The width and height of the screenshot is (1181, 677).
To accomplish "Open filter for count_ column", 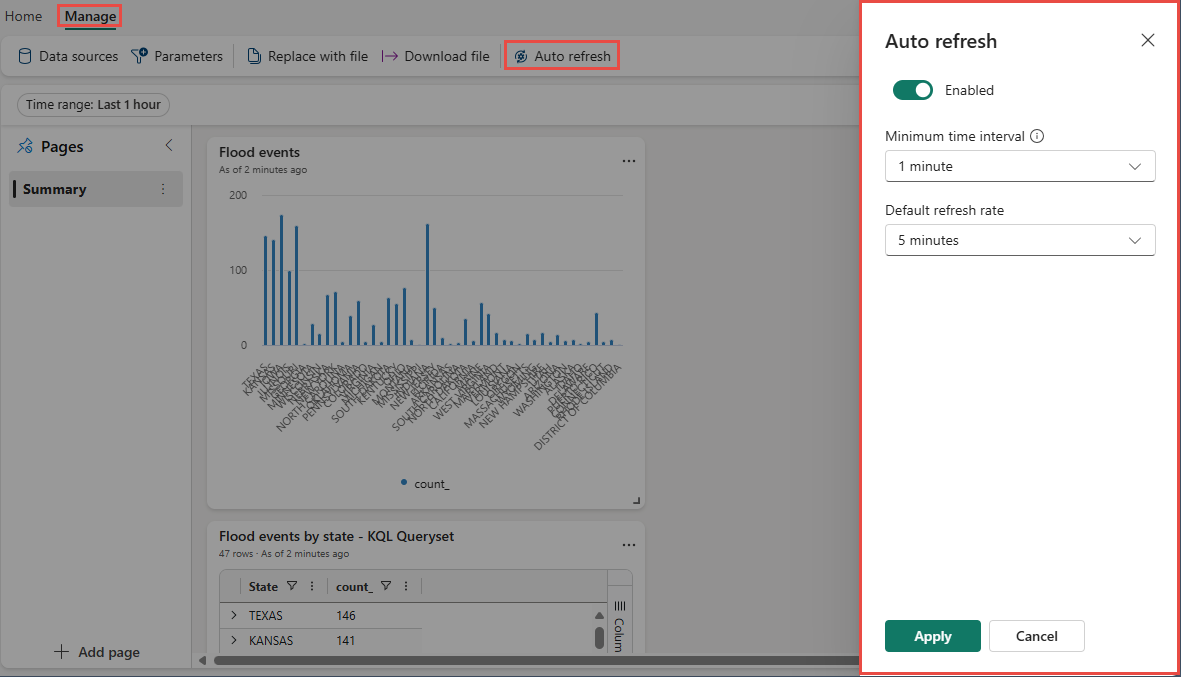I will point(386,586).
